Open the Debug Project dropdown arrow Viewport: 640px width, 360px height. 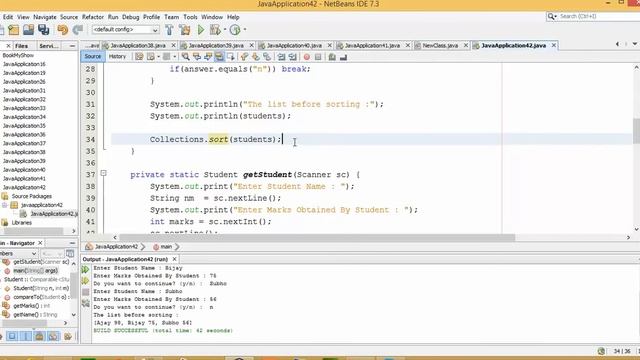[224, 29]
